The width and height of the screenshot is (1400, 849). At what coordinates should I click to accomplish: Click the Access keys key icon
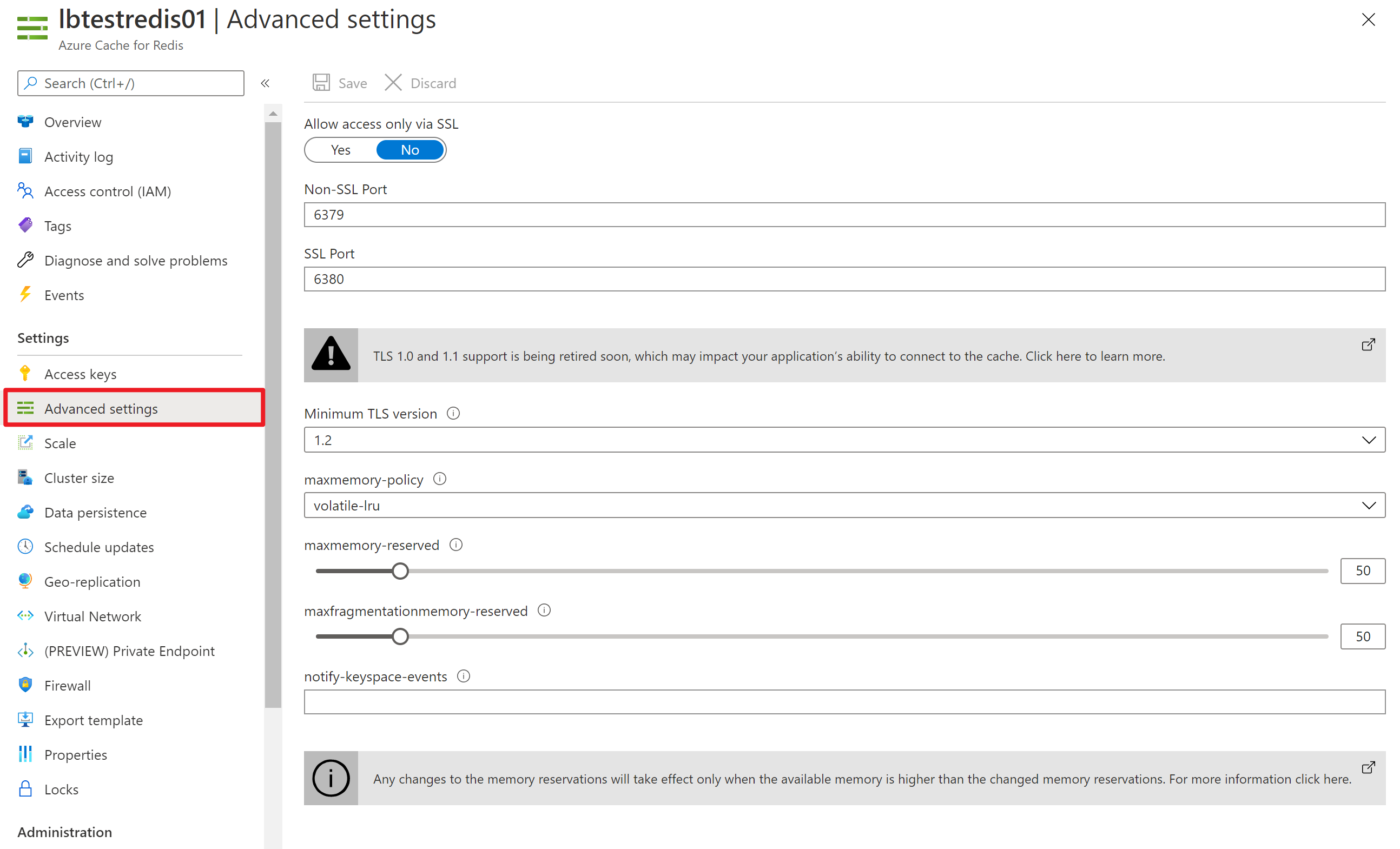(25, 374)
